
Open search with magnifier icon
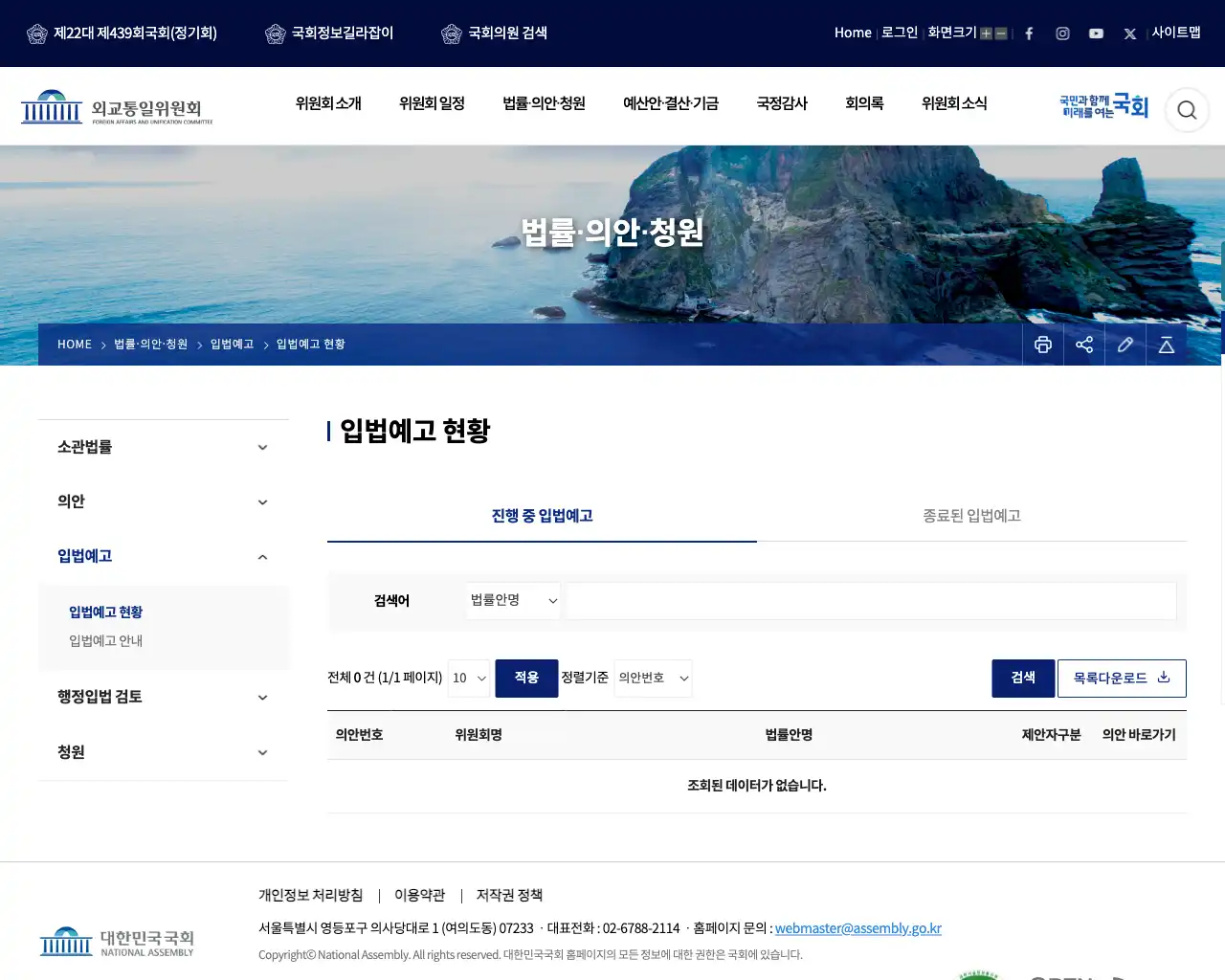pos(1187,110)
